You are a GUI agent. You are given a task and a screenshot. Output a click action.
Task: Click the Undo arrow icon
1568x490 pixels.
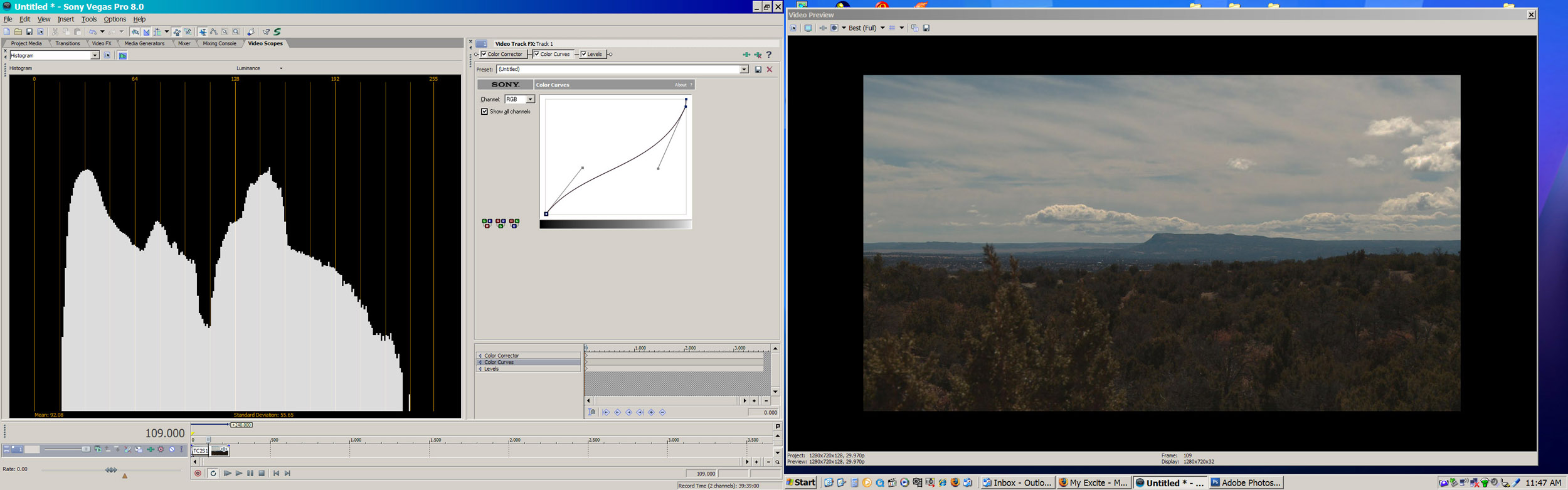(93, 31)
